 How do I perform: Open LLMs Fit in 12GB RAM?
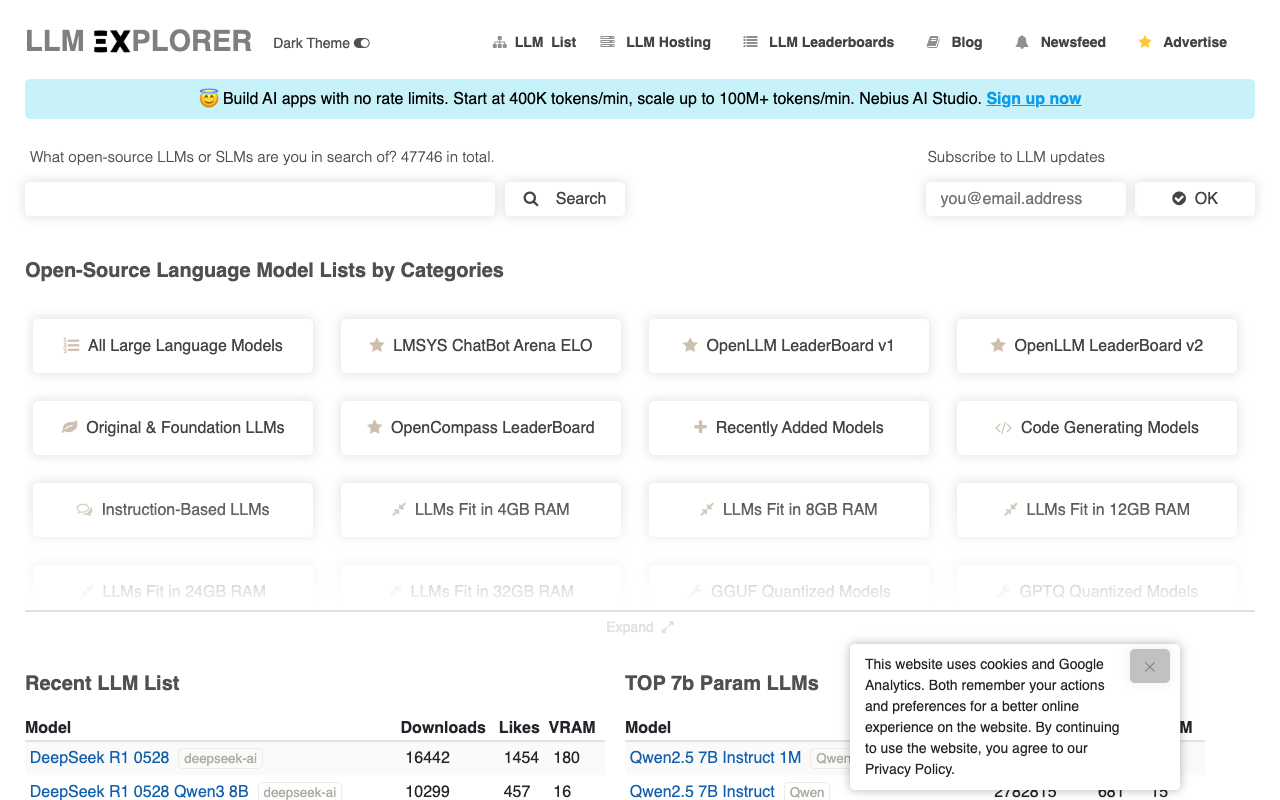pyautogui.click(x=1097, y=510)
